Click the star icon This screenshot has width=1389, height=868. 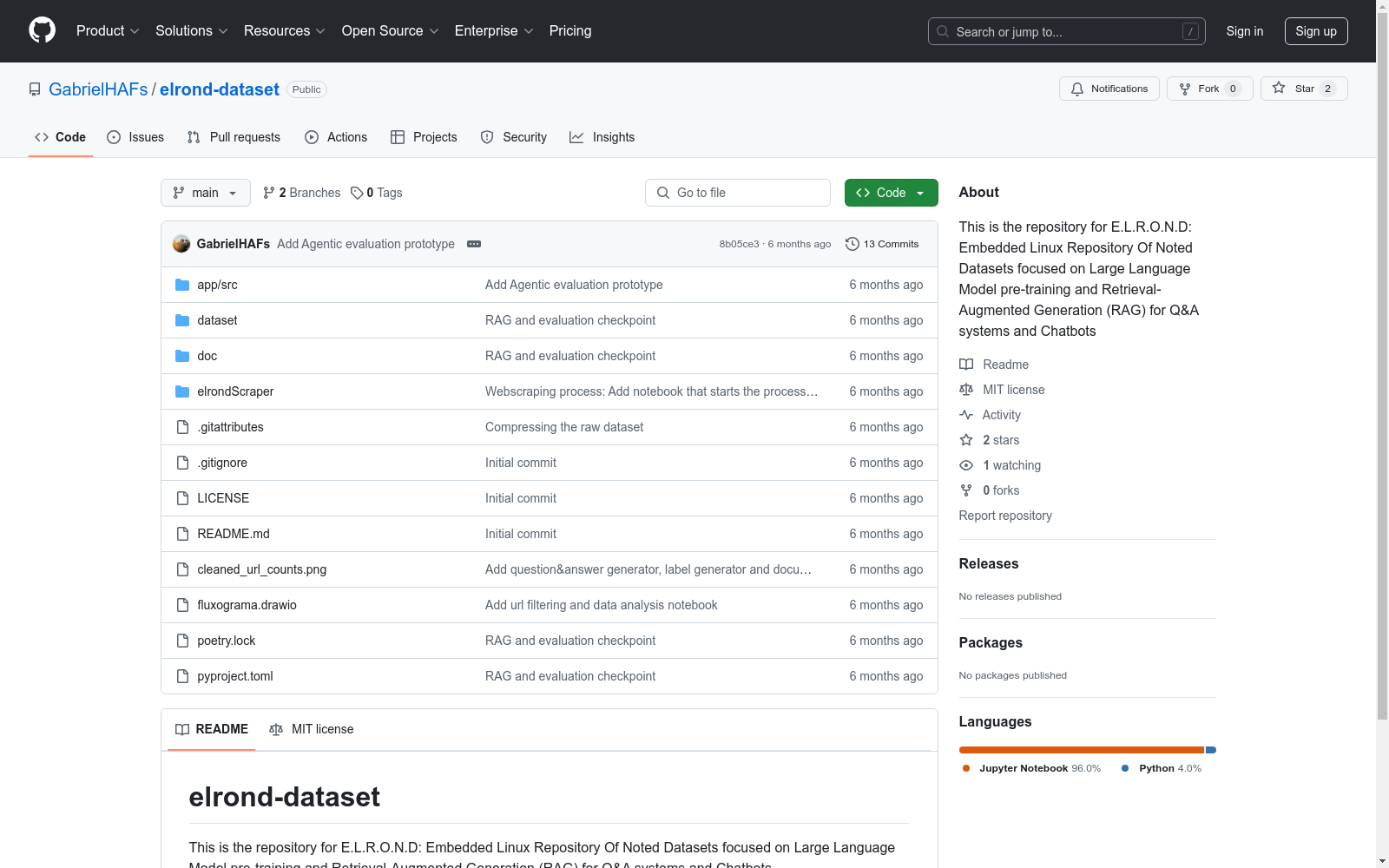[1279, 88]
